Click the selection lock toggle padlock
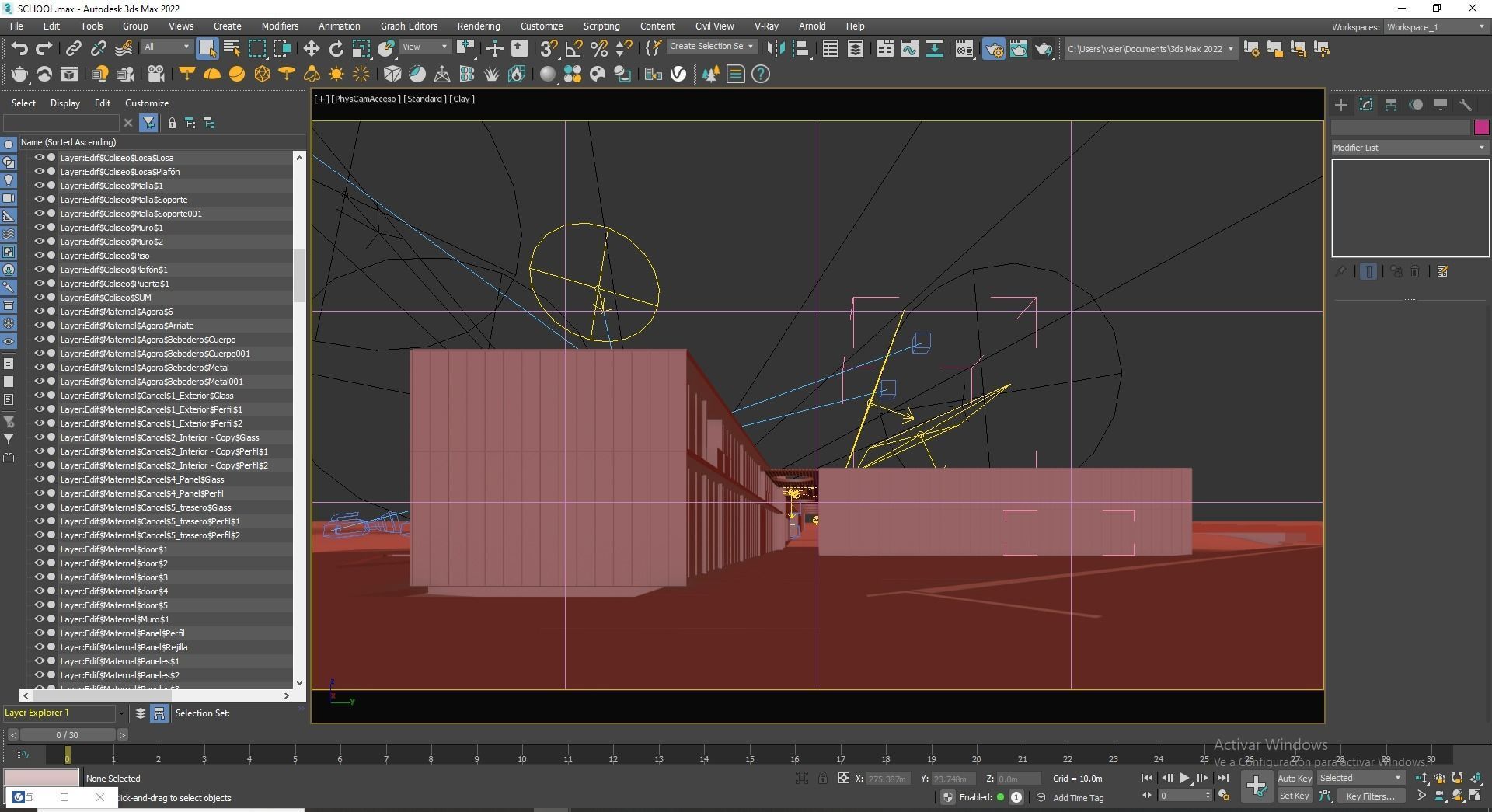This screenshot has width=1492, height=812. [823, 778]
